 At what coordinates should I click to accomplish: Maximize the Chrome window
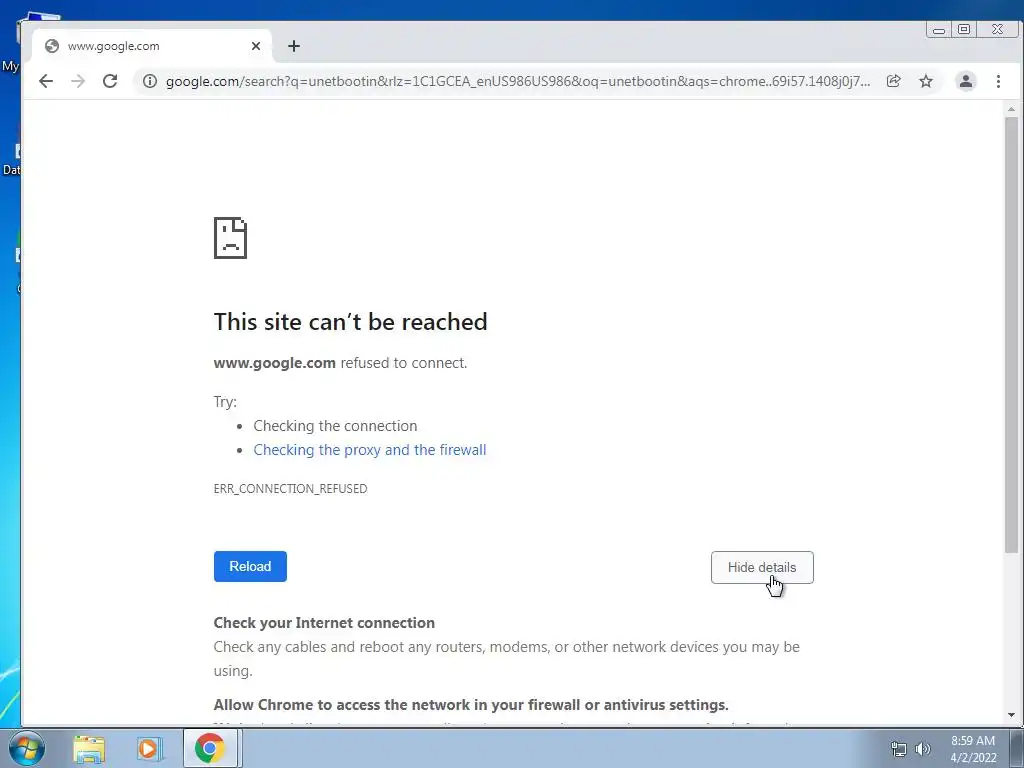click(x=964, y=29)
